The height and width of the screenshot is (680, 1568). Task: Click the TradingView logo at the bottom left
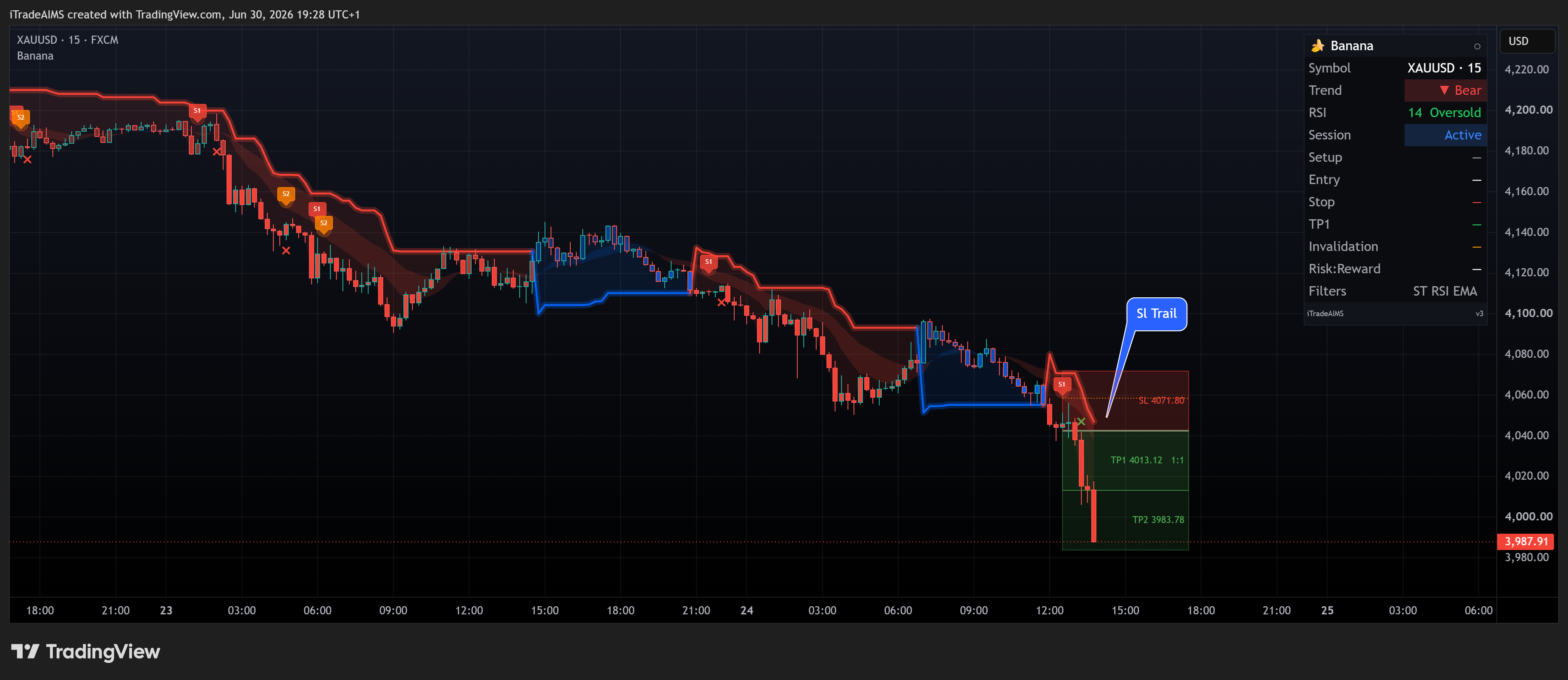[86, 651]
